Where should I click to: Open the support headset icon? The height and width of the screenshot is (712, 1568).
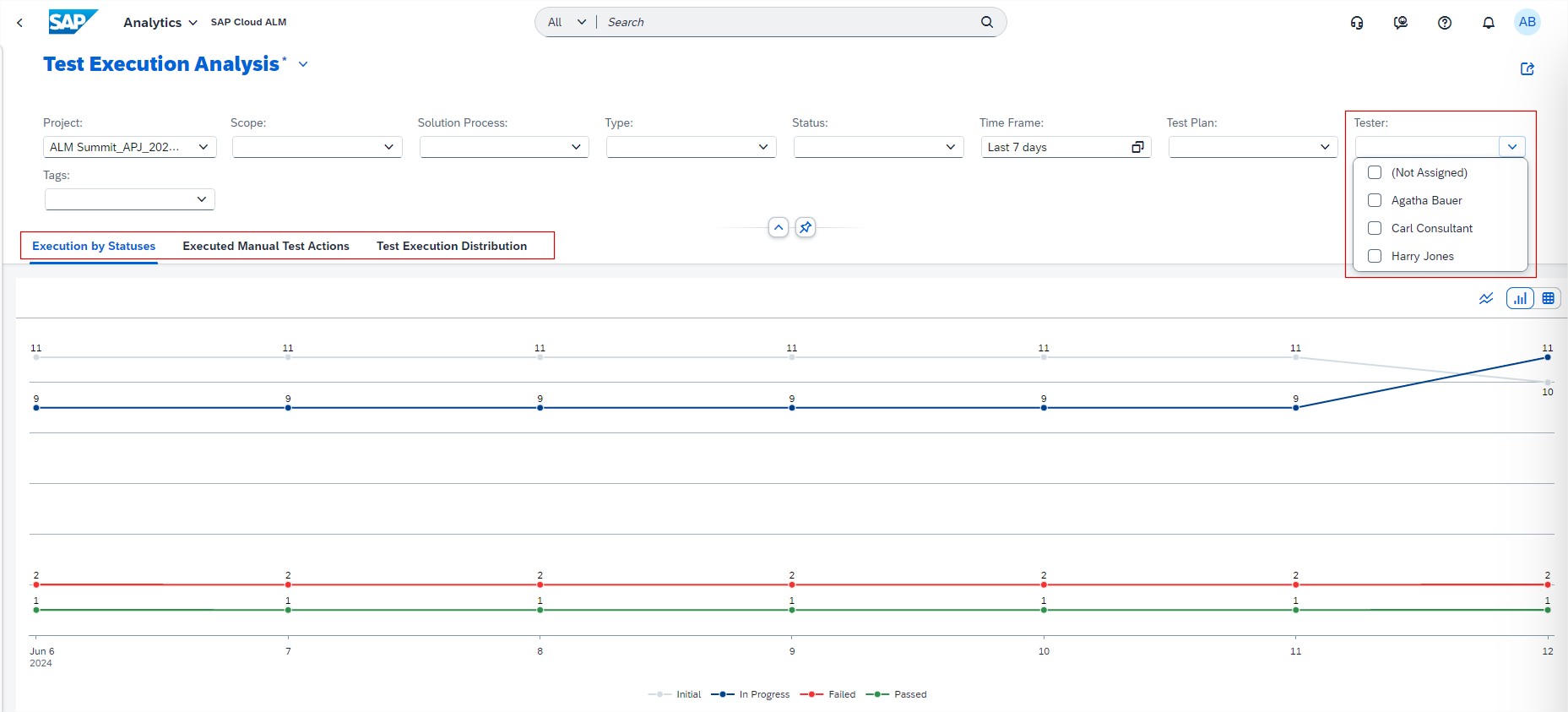[1357, 23]
